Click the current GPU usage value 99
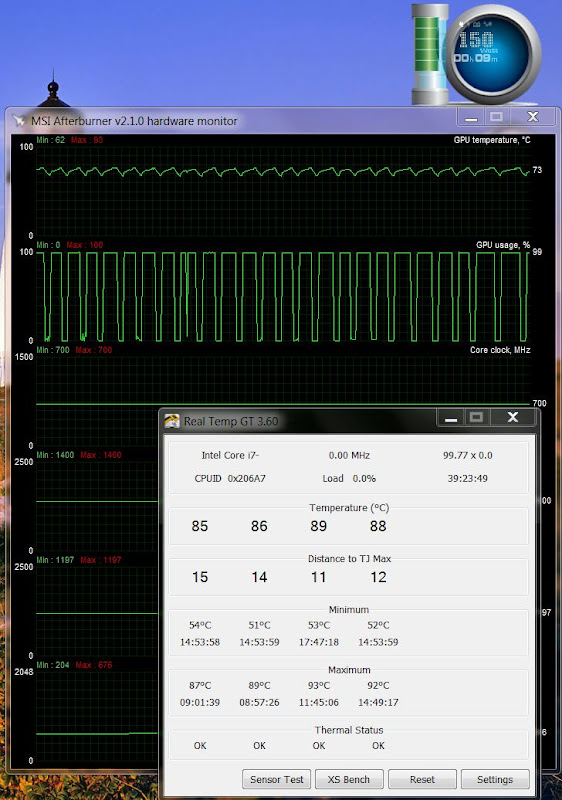Image resolution: width=562 pixels, height=800 pixels. pos(537,252)
